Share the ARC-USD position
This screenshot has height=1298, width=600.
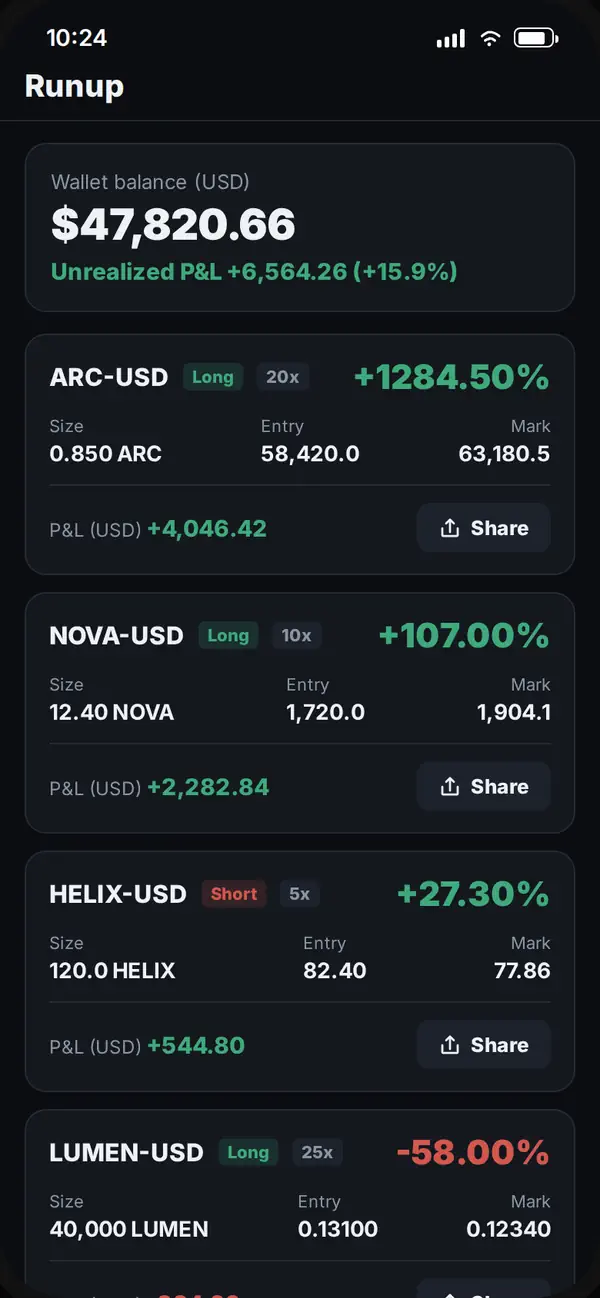coord(484,528)
